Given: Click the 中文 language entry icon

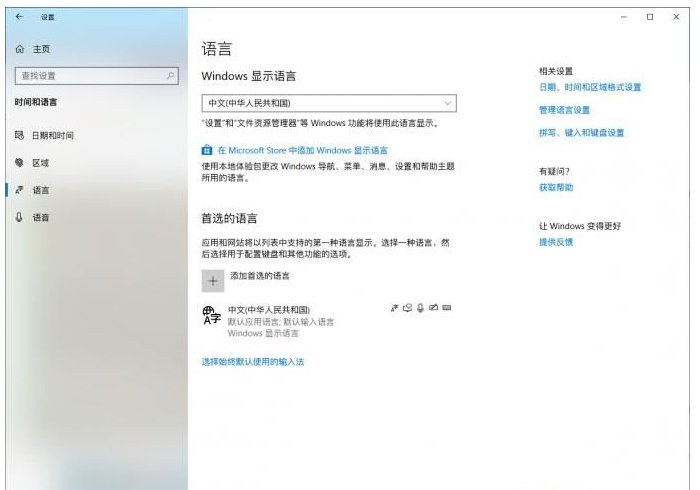Looking at the screenshot, I should tap(212, 315).
